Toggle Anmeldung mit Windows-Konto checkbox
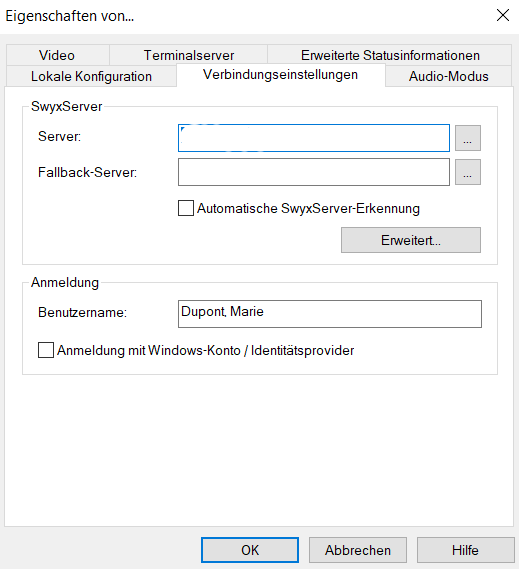Viewport: 519px width, 569px height. click(x=46, y=350)
